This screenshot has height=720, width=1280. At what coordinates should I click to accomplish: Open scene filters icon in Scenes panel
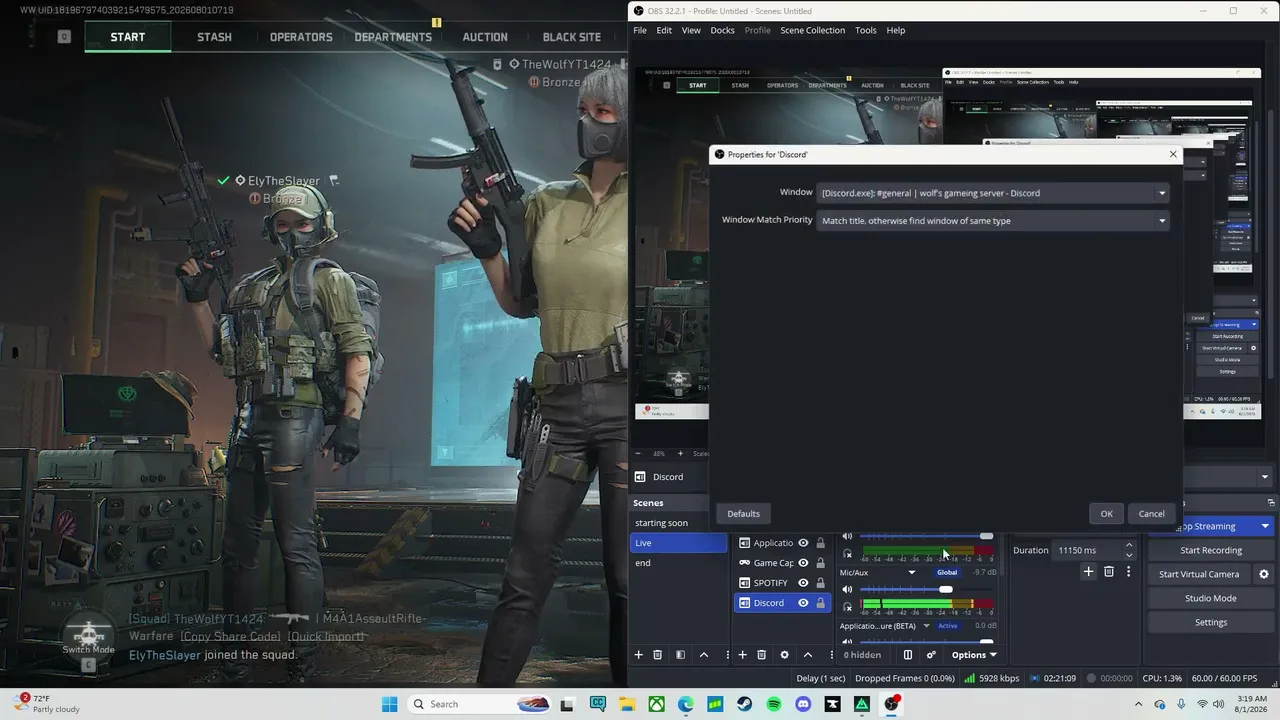tap(680, 655)
